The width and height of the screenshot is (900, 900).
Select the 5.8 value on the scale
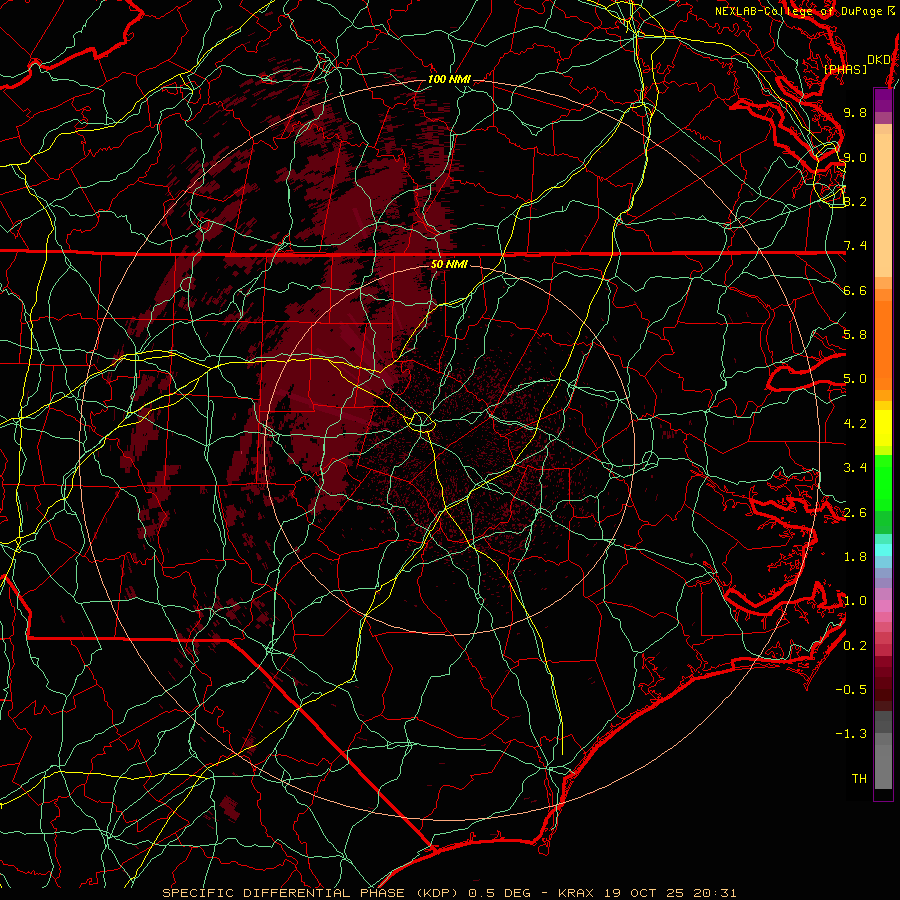coord(855,335)
